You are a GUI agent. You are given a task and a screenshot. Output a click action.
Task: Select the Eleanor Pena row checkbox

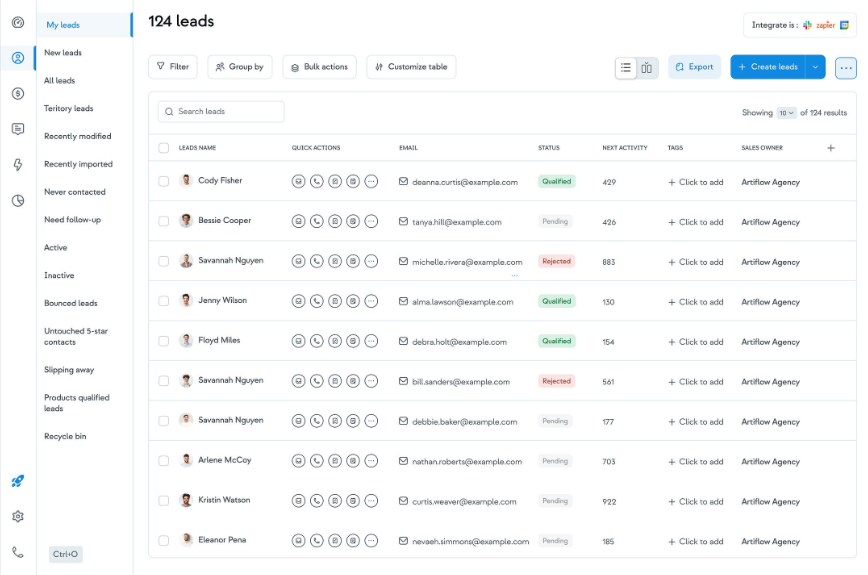click(x=163, y=541)
